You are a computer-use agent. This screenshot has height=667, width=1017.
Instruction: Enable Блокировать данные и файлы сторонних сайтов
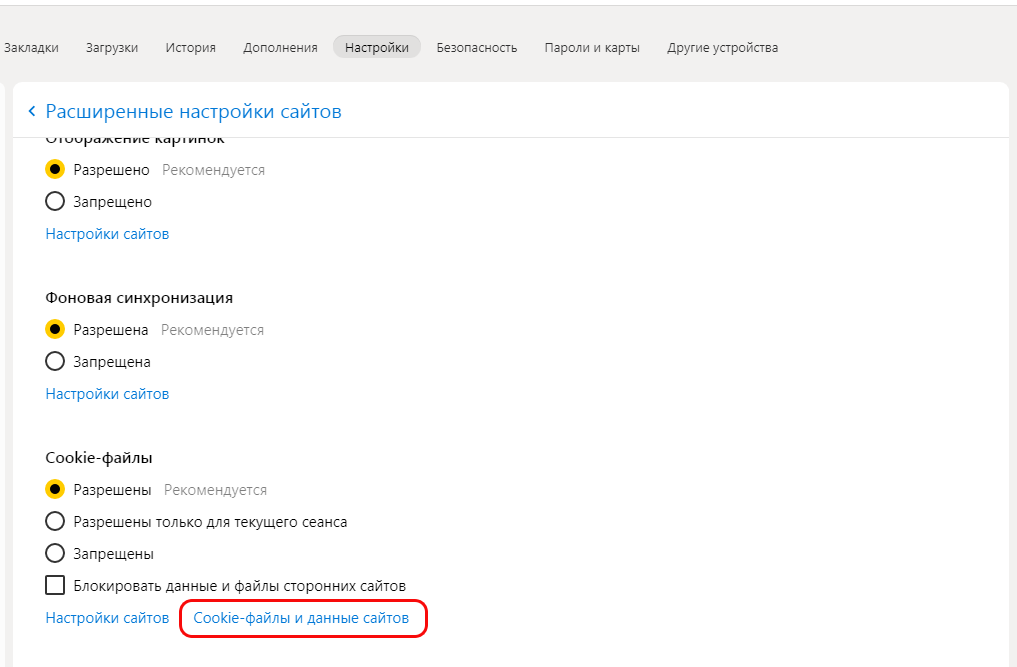(x=56, y=586)
